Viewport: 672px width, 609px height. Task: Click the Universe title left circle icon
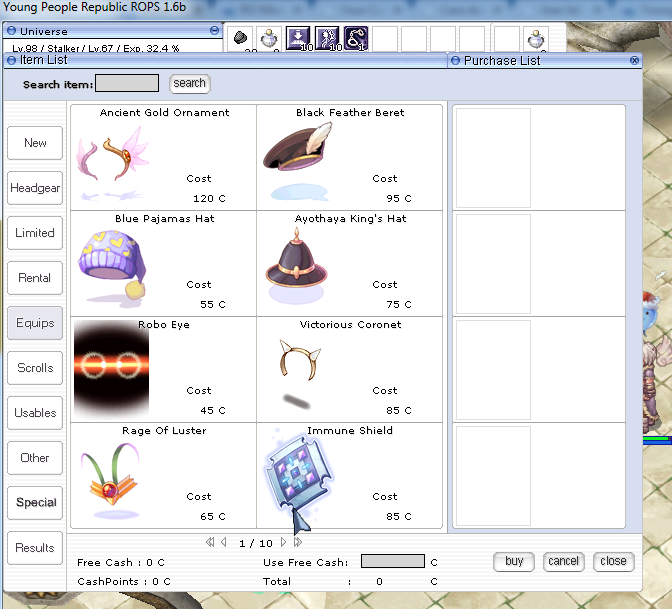click(x=12, y=30)
